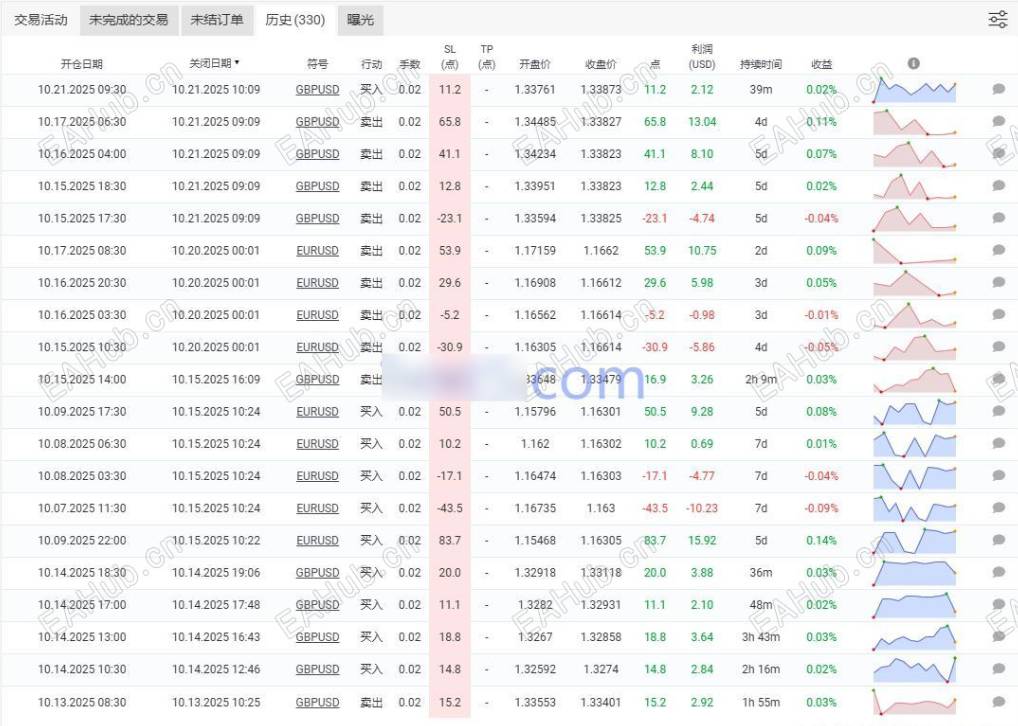View mini chart for 10.15.2025 14:00 trade
Viewport: 1018px width, 726px height.
(914, 379)
